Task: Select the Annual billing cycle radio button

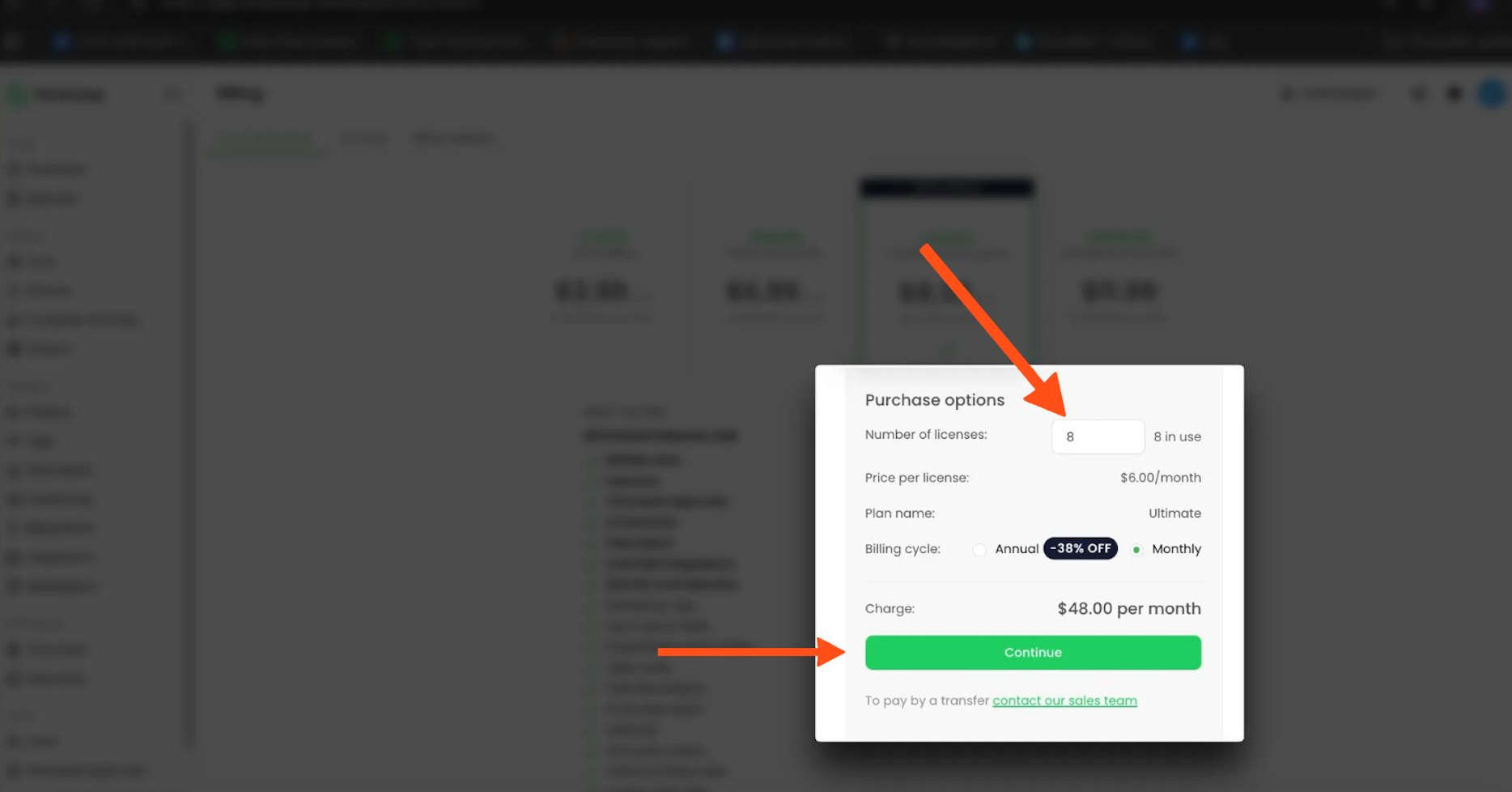Action: point(979,550)
